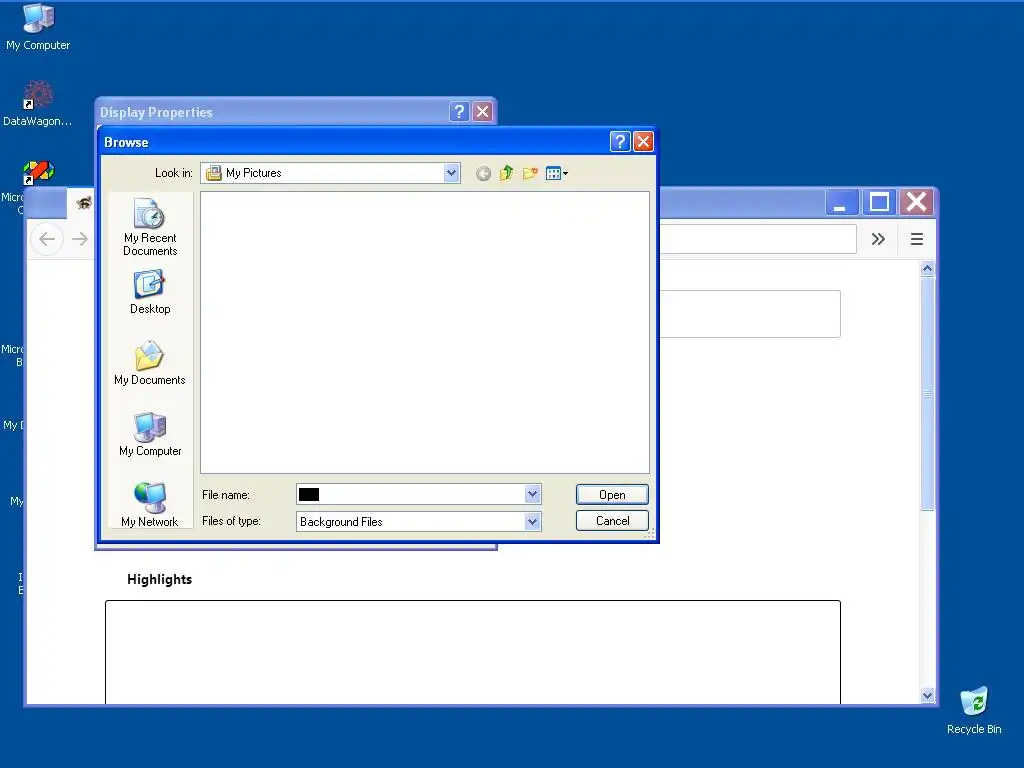Create a new folder in Browse dialog
This screenshot has width=1024, height=768.
click(530, 173)
